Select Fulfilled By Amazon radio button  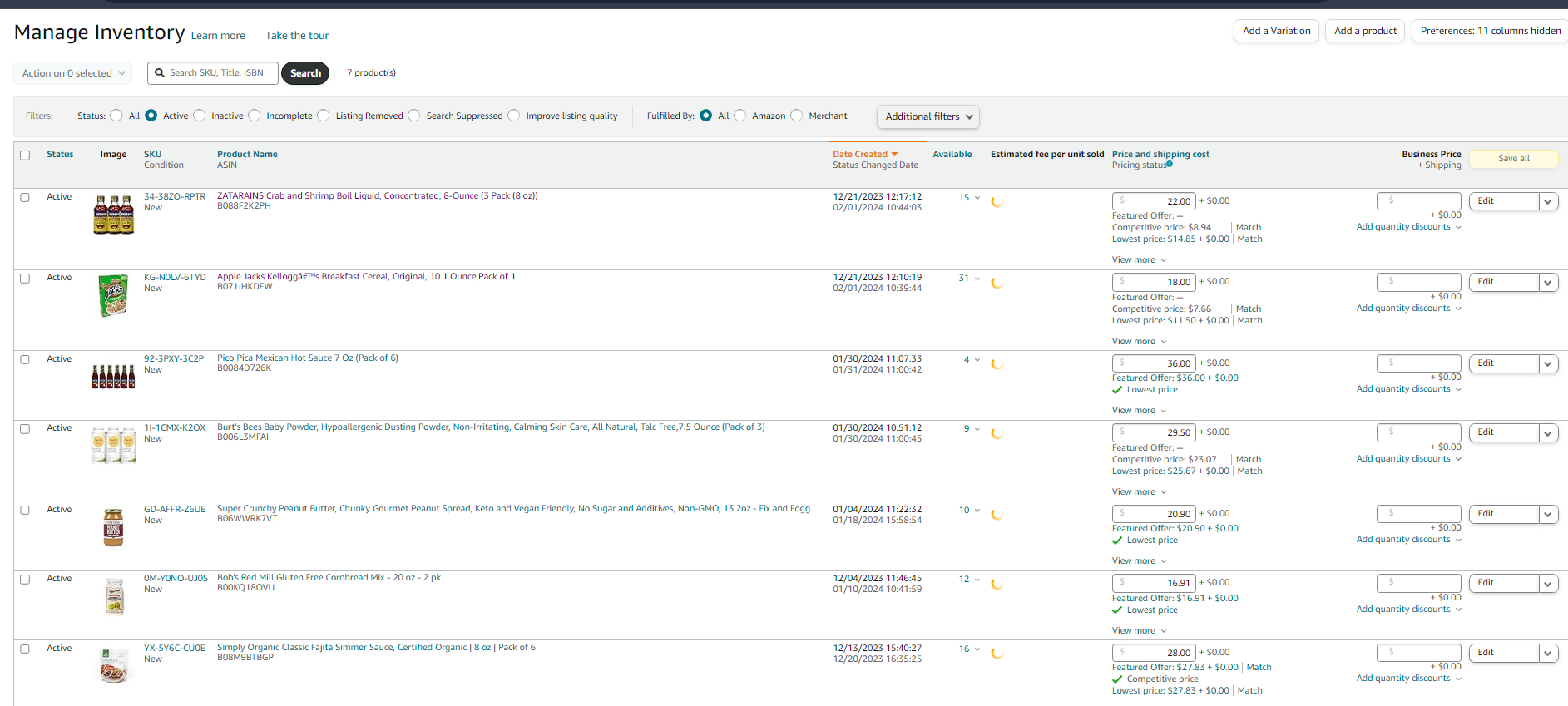tap(740, 116)
